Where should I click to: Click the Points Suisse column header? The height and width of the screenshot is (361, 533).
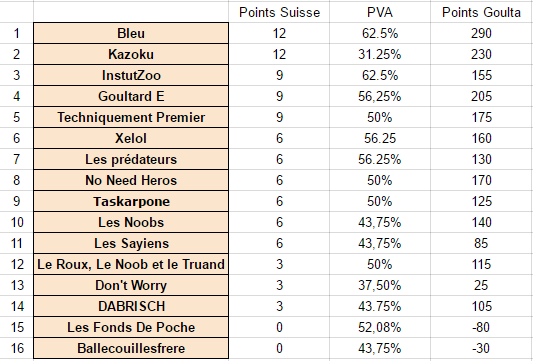279,12
